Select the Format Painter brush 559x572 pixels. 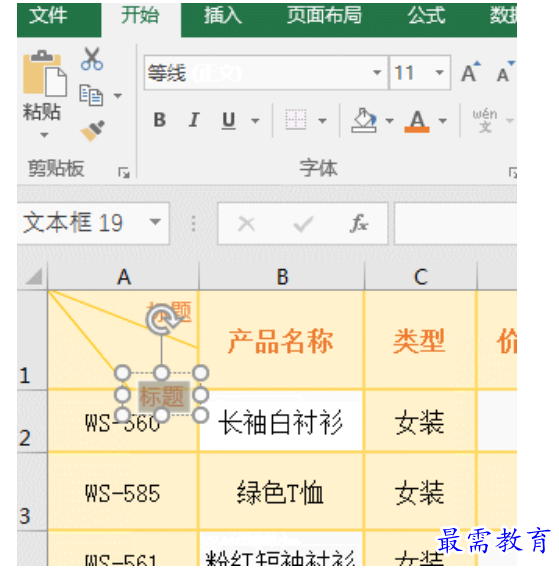click(92, 130)
